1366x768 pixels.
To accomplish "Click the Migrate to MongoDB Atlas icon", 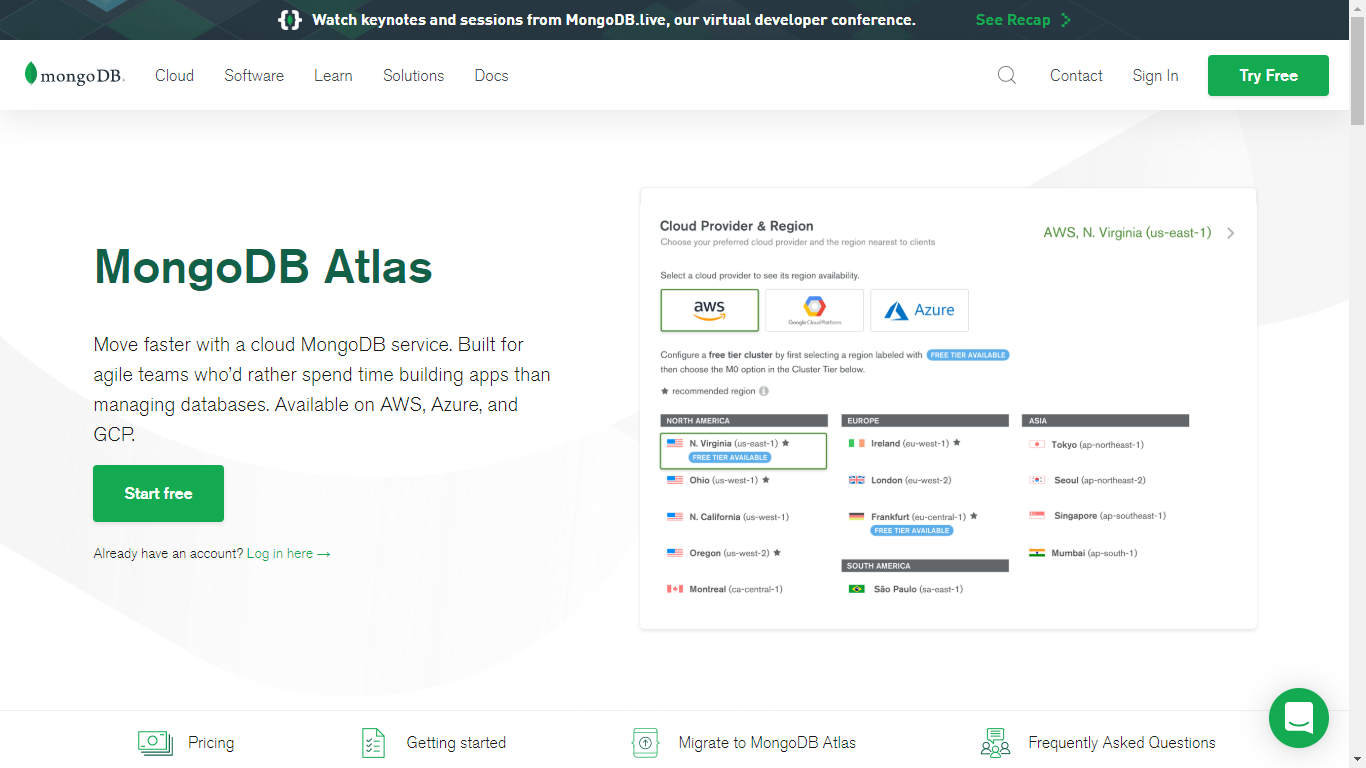I will [645, 742].
